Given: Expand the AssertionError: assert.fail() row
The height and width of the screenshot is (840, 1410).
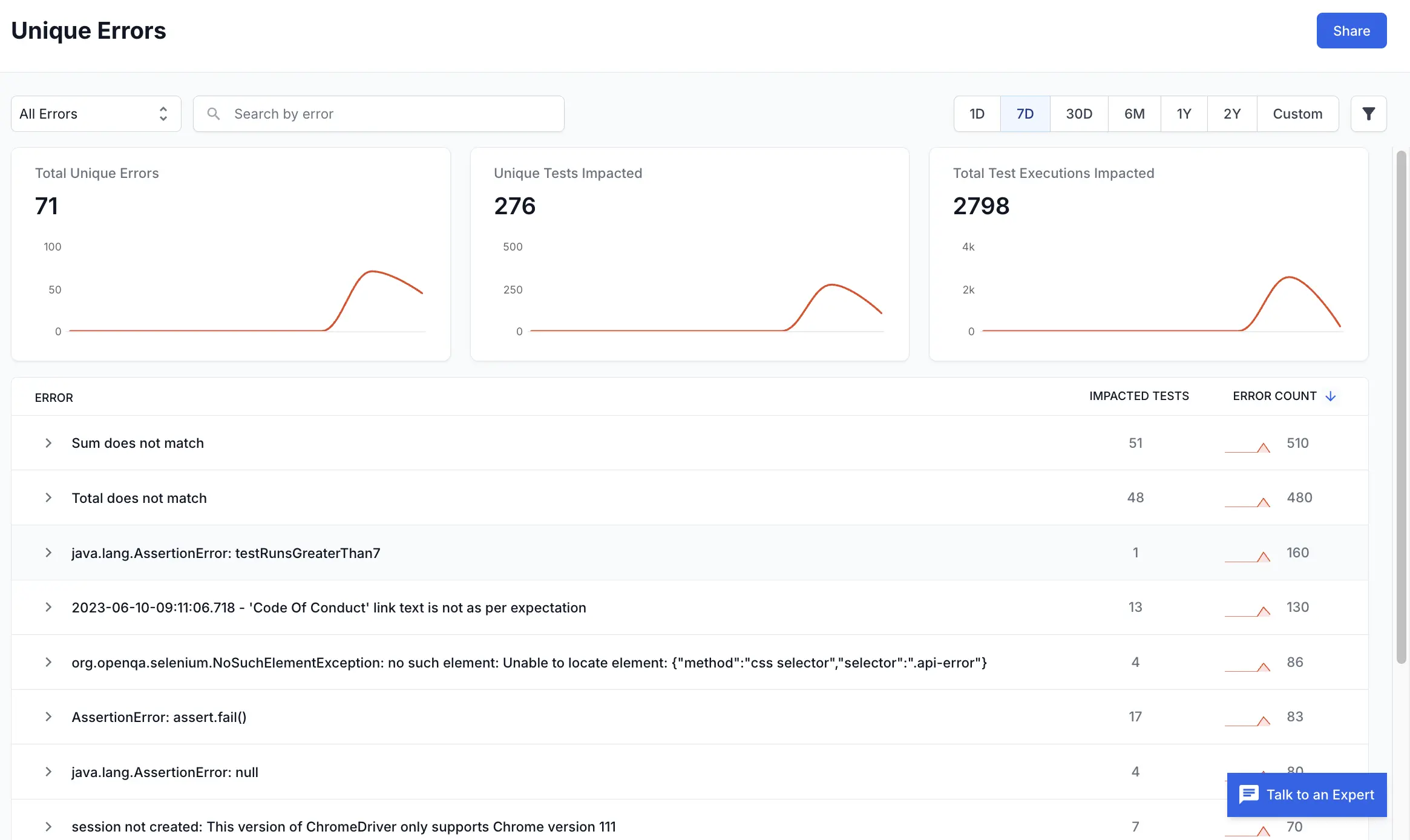Looking at the screenshot, I should click(x=48, y=717).
